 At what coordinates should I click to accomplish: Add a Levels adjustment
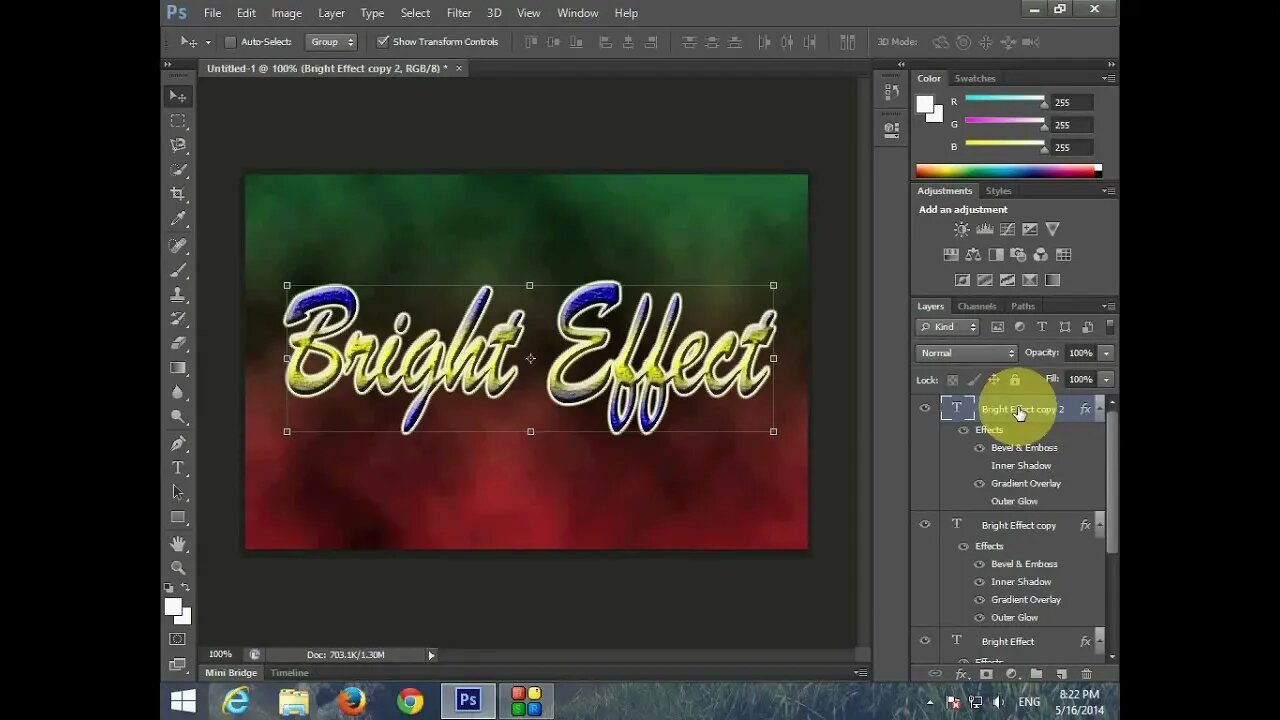pos(984,229)
